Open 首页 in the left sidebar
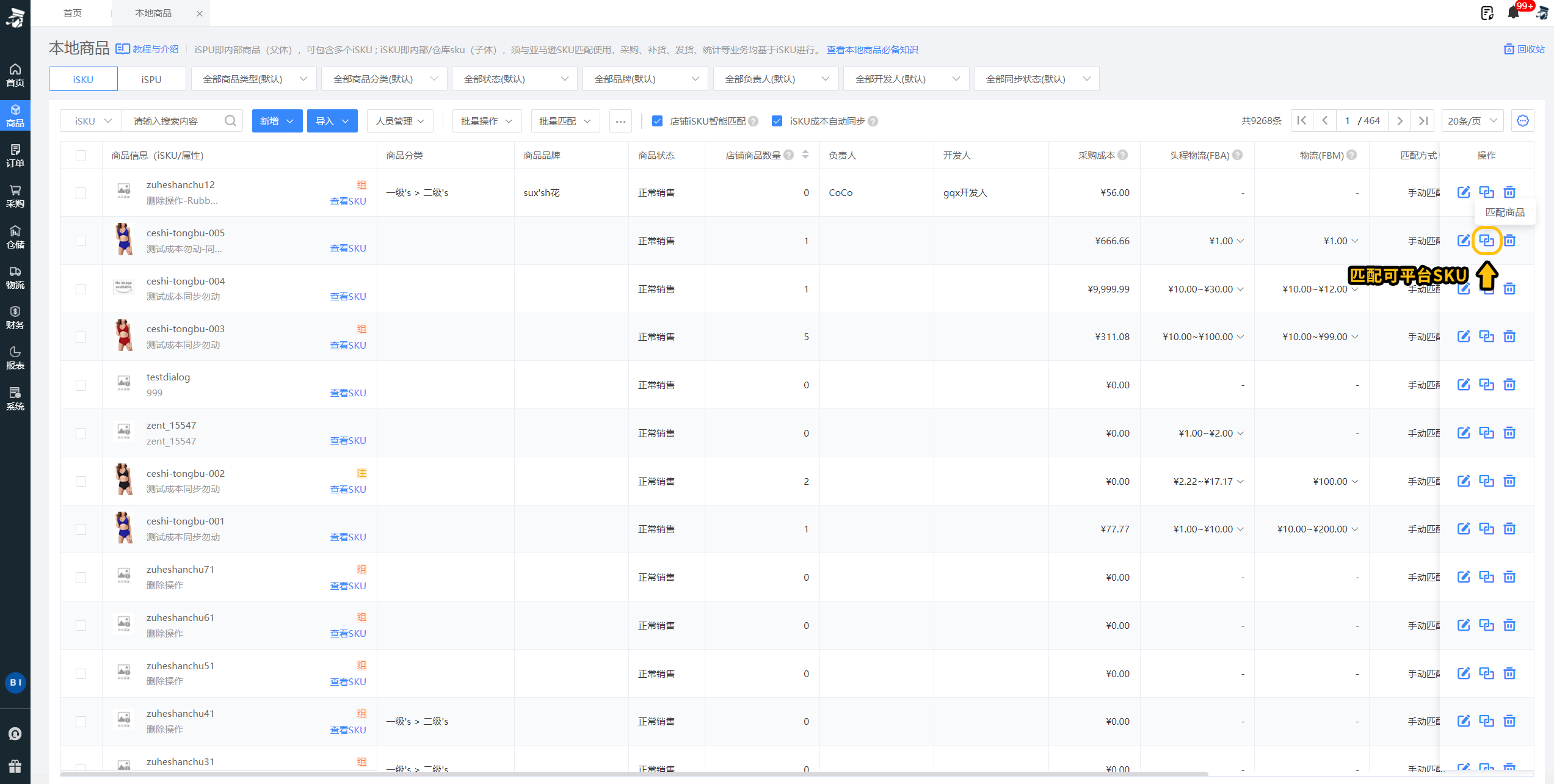1554x784 pixels. click(x=15, y=75)
